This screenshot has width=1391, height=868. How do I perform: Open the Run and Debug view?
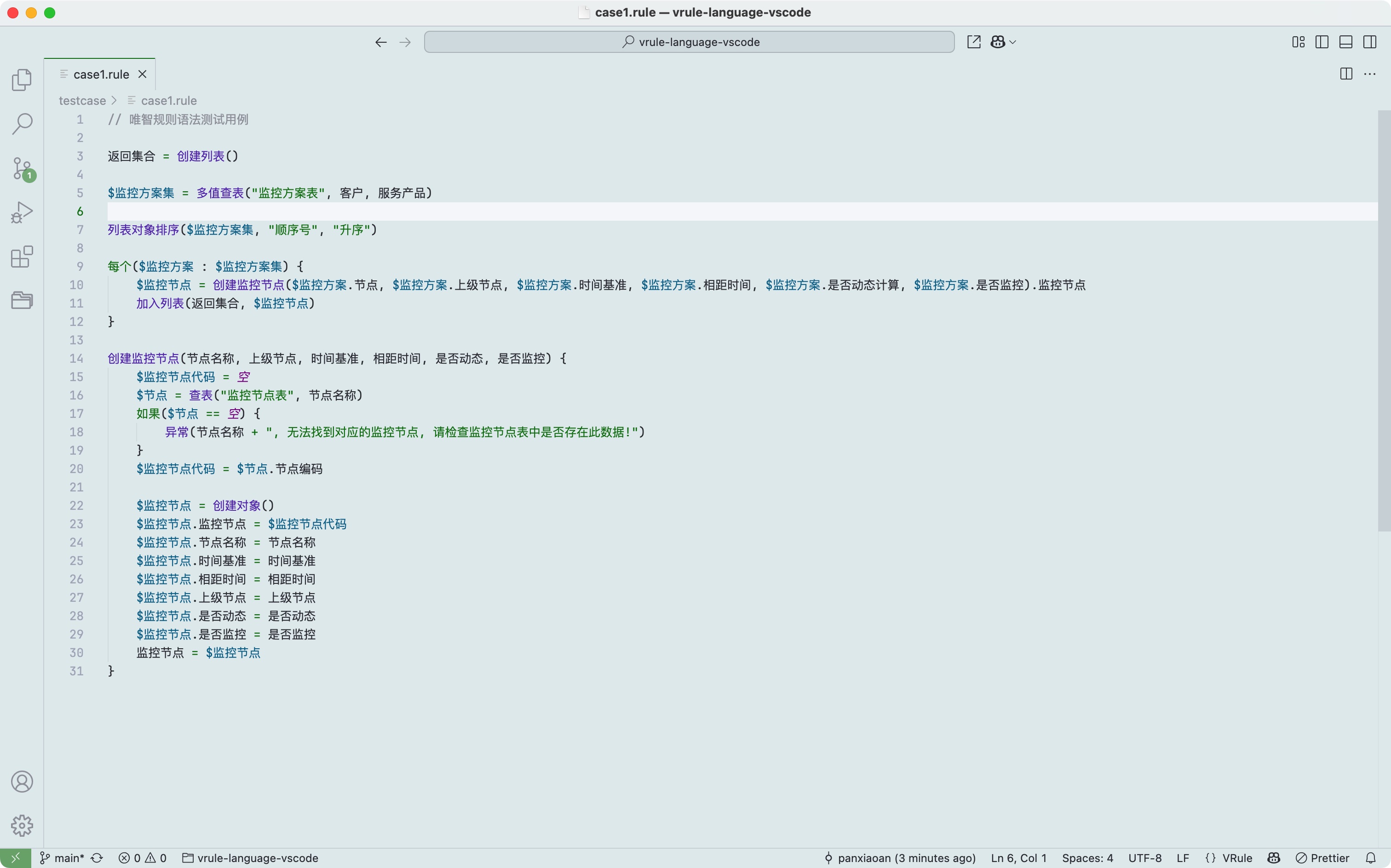[22, 212]
